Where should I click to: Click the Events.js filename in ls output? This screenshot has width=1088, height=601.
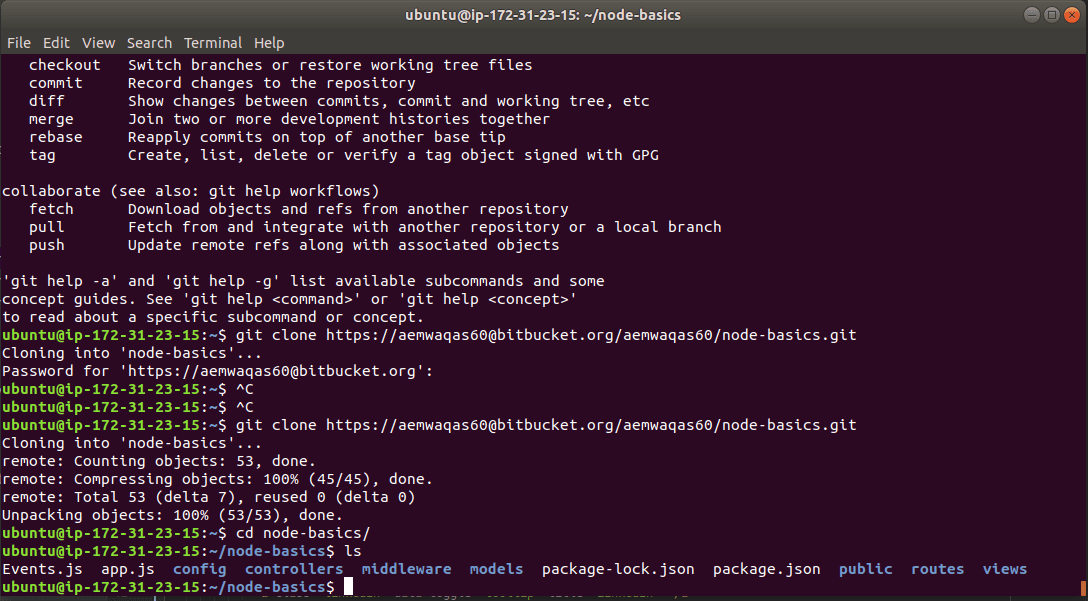42,569
